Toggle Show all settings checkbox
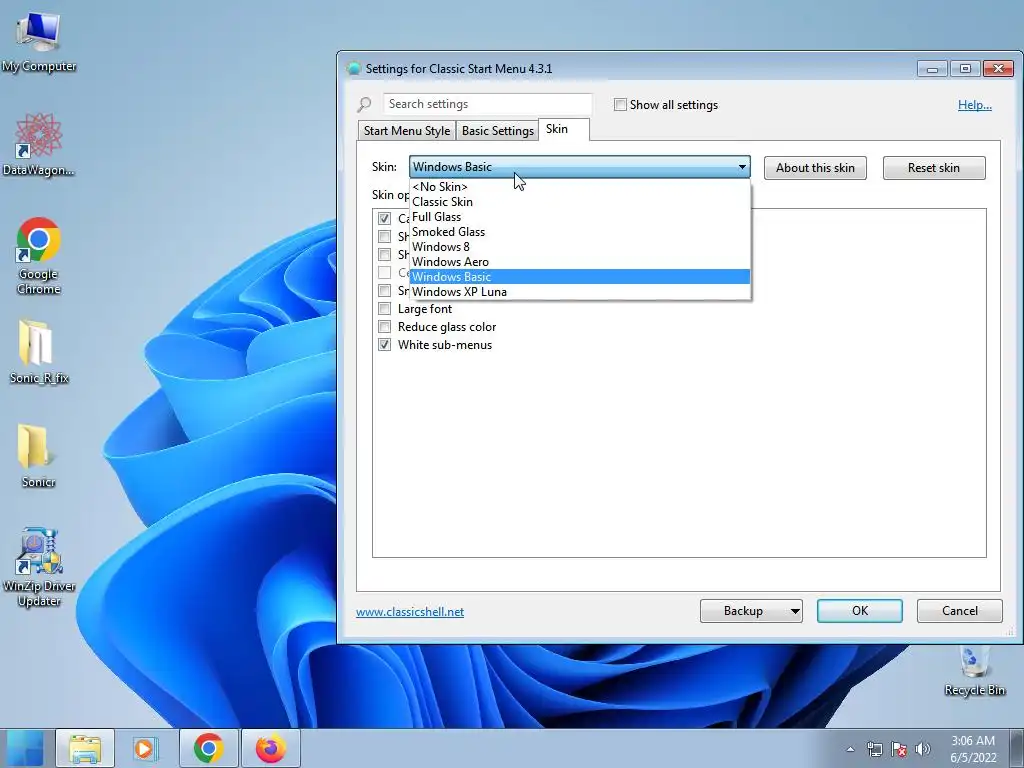Viewport: 1024px width, 768px height. (x=620, y=104)
